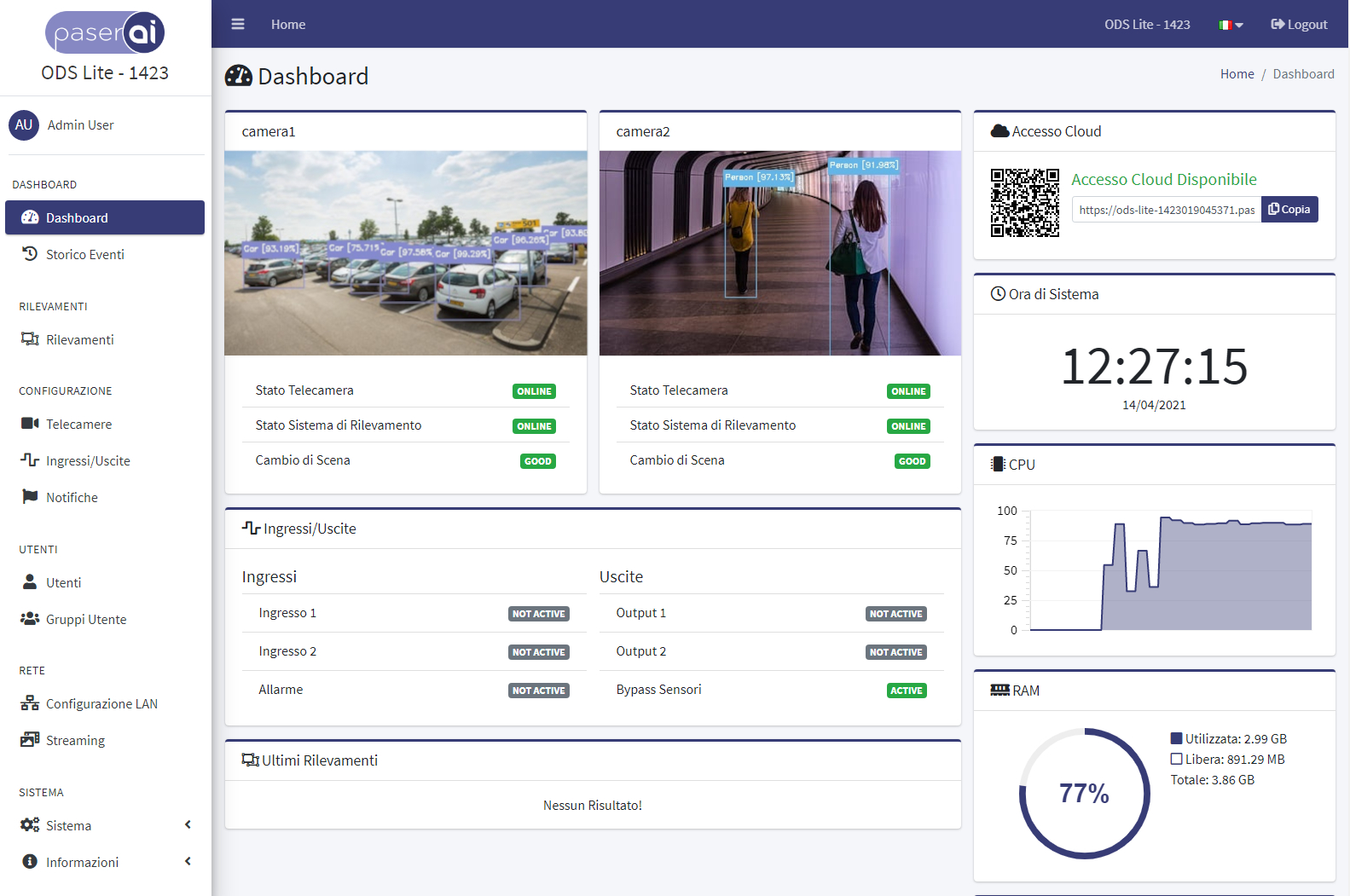Open the language flag dropdown
1350x896 pixels.
pyautogui.click(x=1231, y=25)
